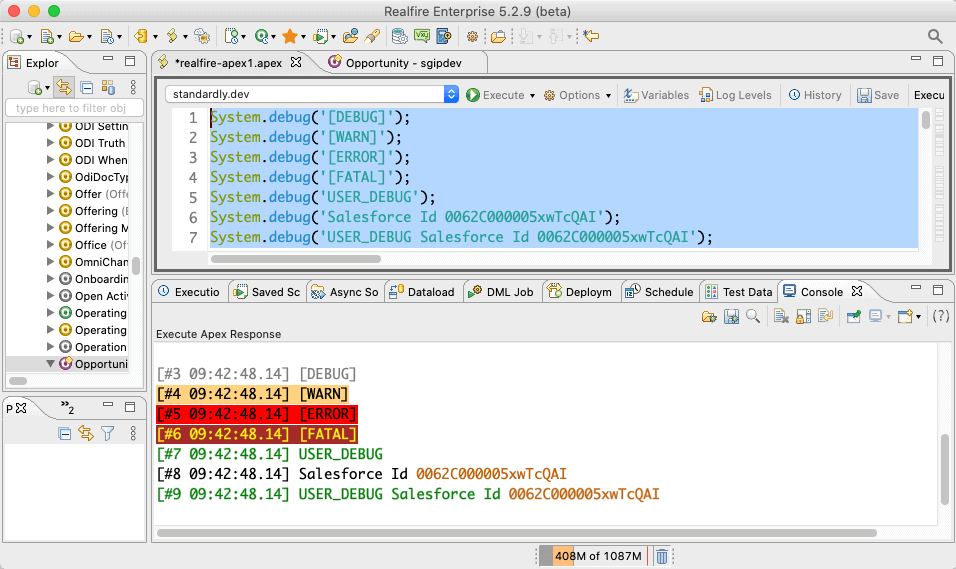Expand the Office tree node
Screen dimensions: 956x569
pyautogui.click(x=51, y=245)
